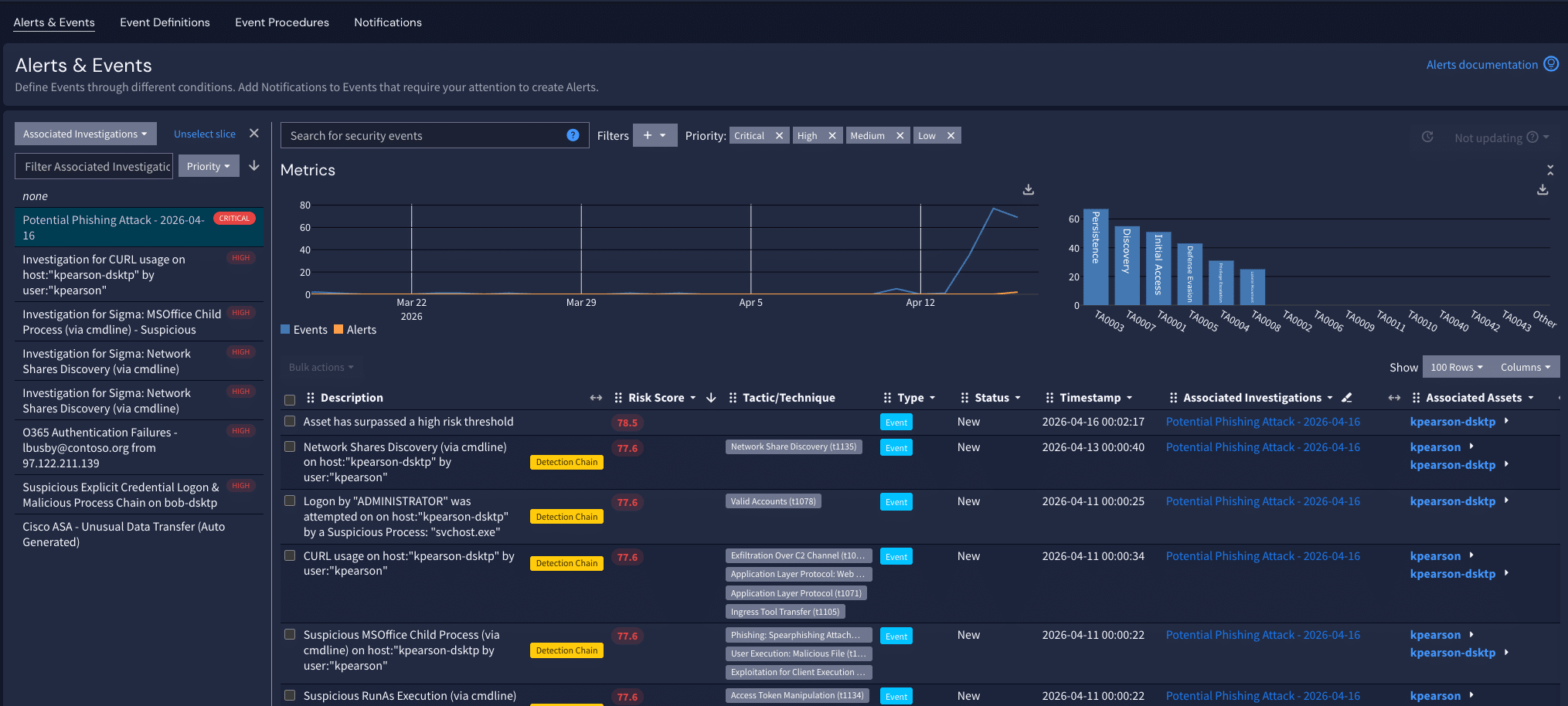Open the Notifications tab

point(388,22)
